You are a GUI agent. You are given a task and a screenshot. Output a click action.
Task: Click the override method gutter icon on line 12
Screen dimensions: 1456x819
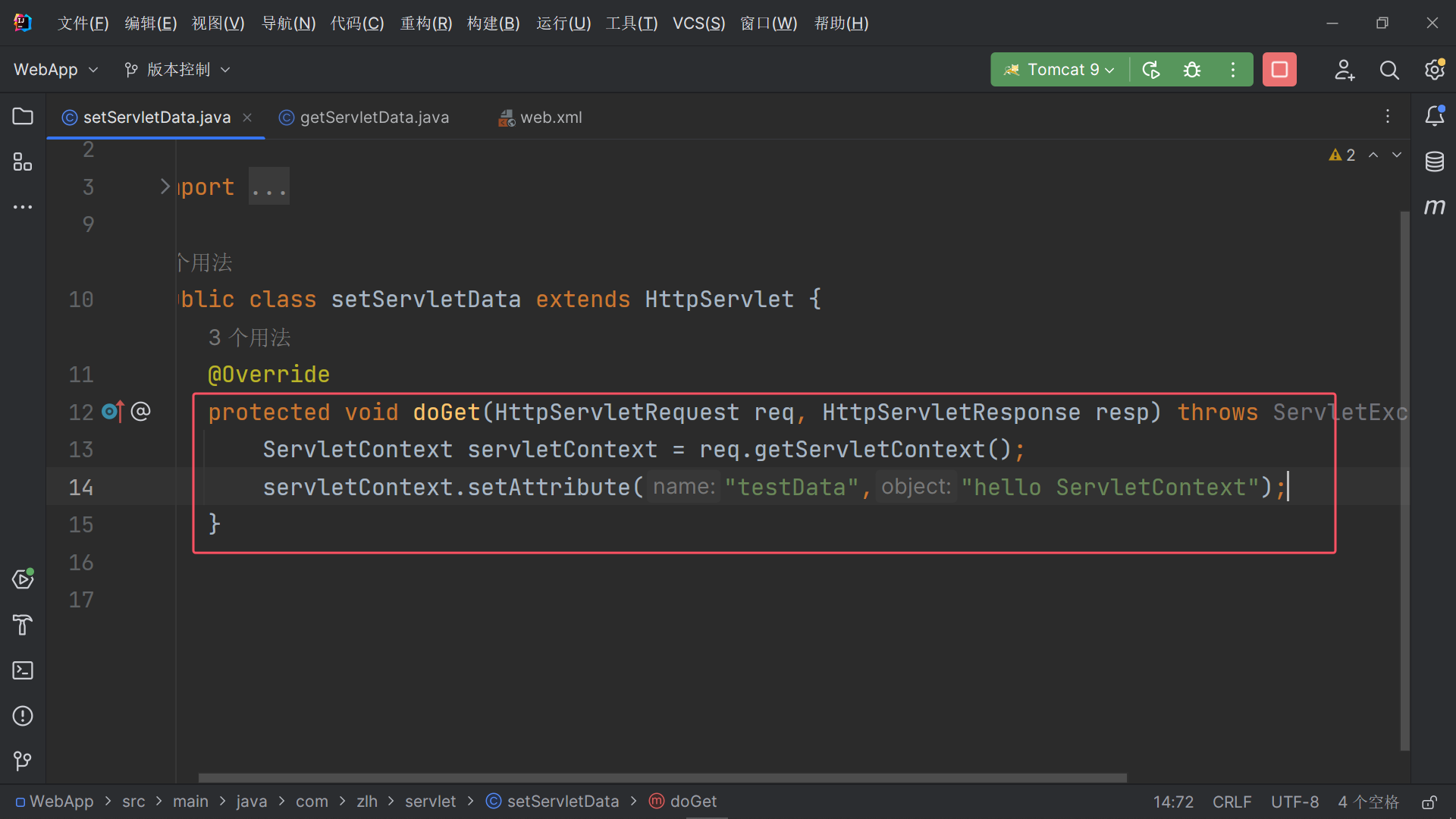click(111, 411)
